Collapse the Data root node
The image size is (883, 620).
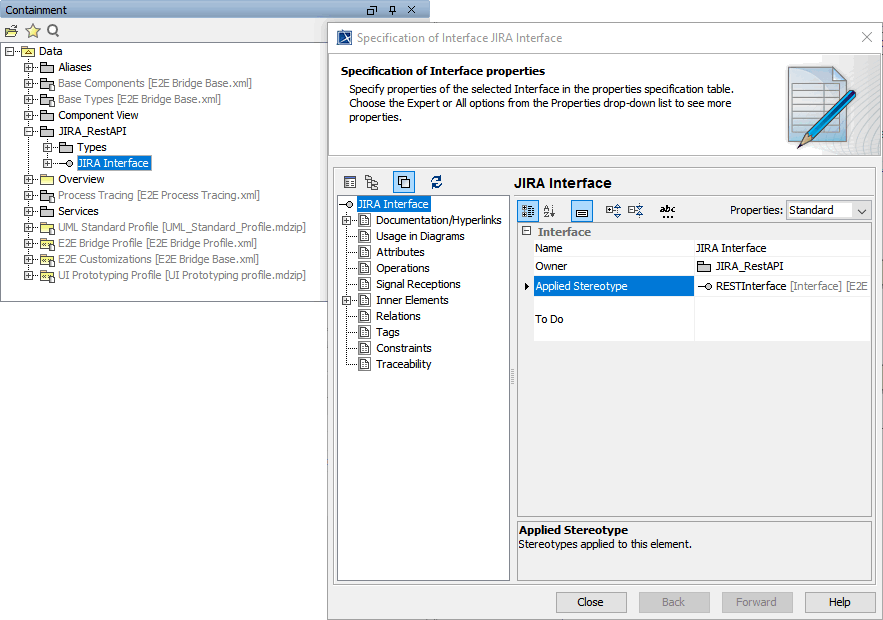[7, 50]
